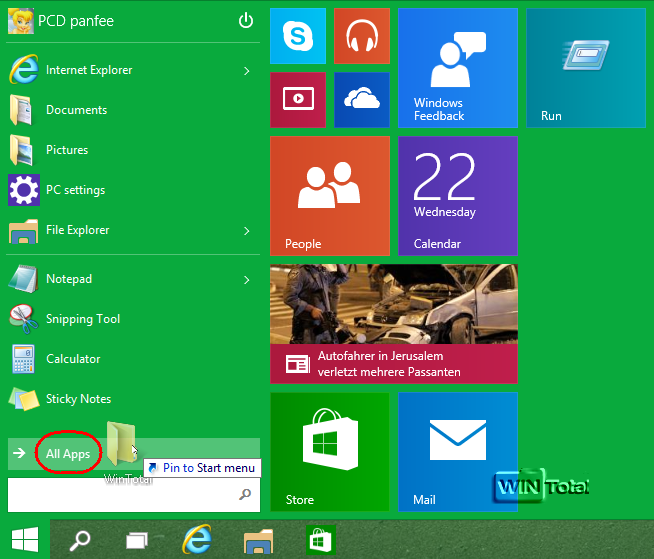Open the People tile
This screenshot has height=559, width=654.
[x=329, y=195]
